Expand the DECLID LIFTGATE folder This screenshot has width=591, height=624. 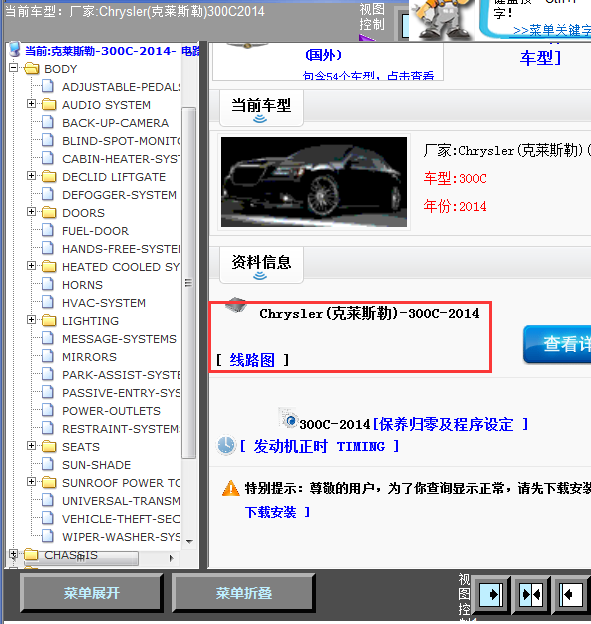[31, 176]
